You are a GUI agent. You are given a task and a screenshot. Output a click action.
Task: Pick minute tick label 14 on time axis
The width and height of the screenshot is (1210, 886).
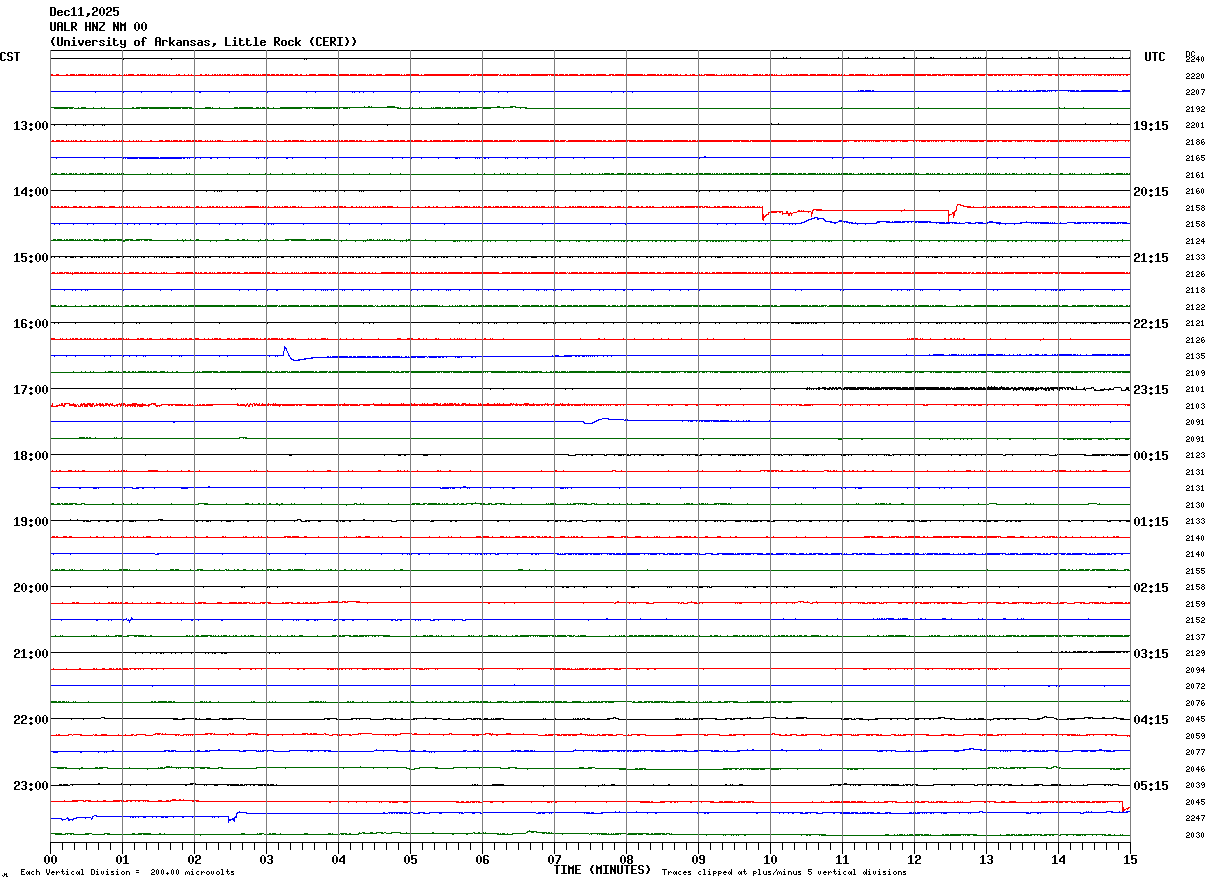1058,858
